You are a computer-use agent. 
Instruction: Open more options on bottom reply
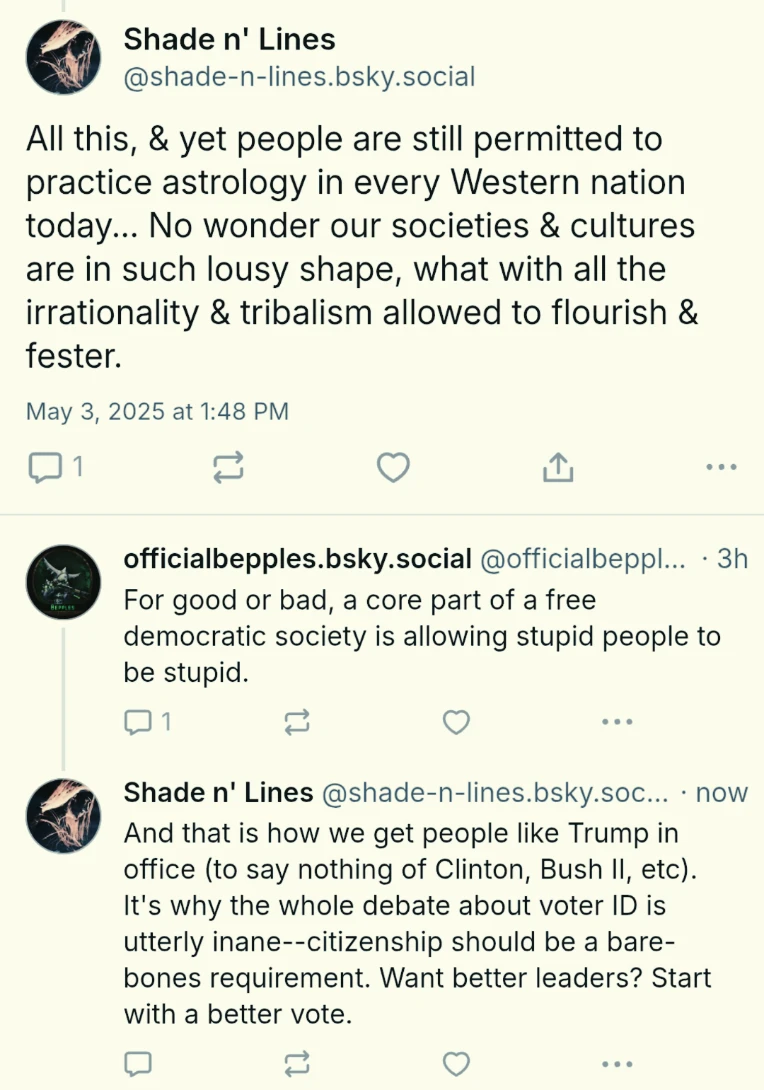point(617,1064)
